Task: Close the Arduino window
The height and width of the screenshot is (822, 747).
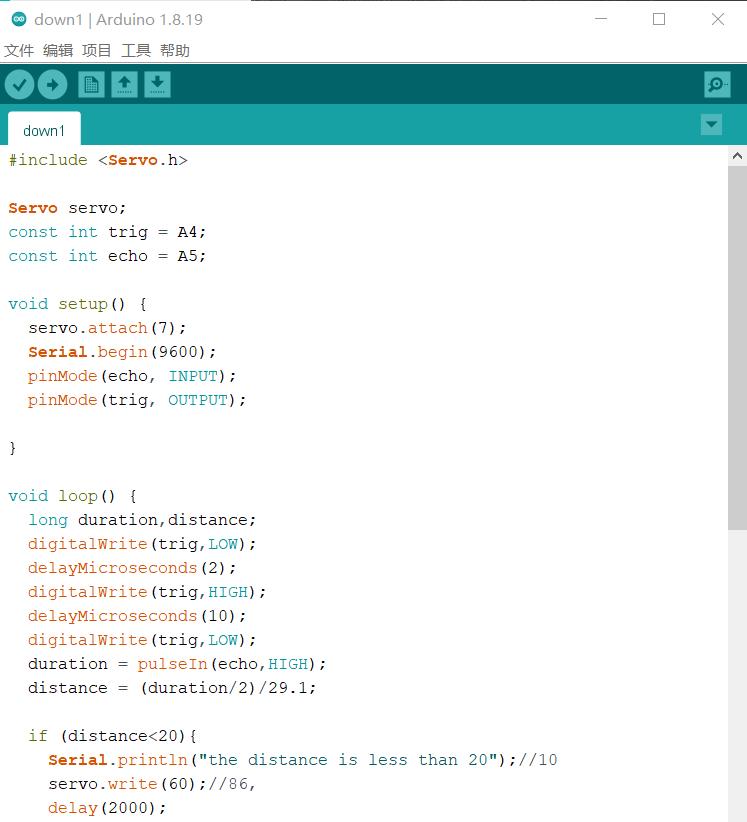Action: [718, 19]
